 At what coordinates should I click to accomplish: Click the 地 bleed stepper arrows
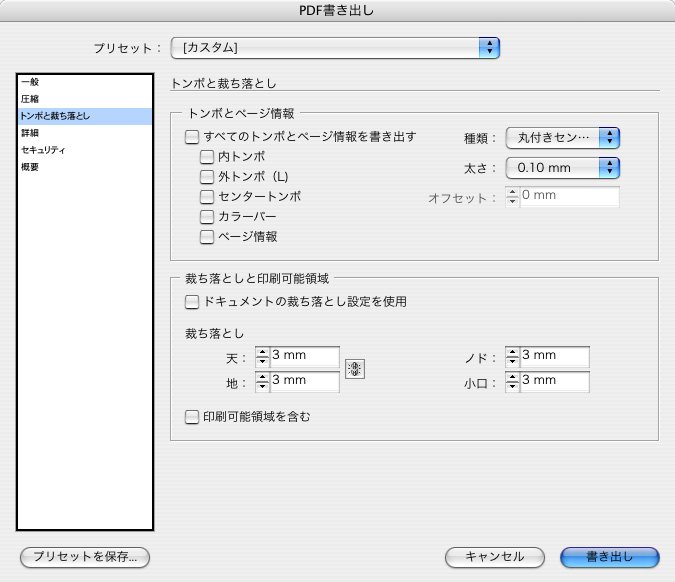pyautogui.click(x=262, y=381)
